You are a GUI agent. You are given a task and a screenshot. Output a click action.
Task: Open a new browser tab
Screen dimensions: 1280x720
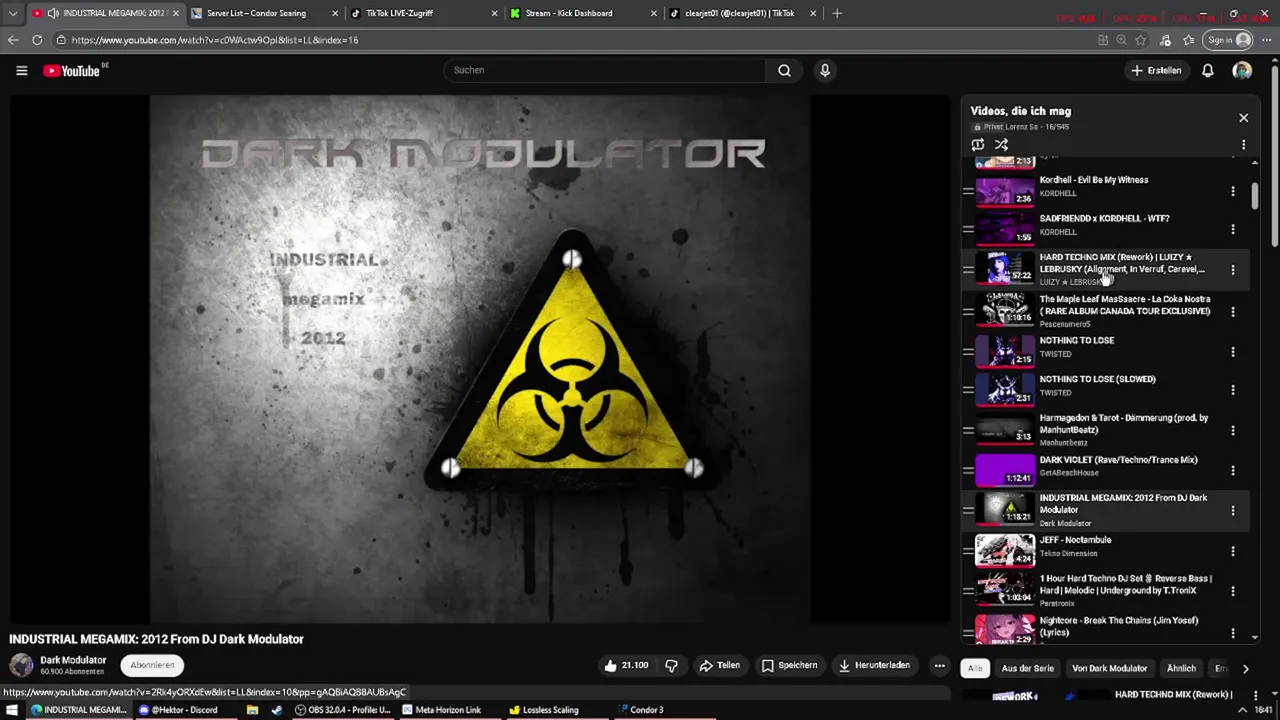click(x=837, y=13)
